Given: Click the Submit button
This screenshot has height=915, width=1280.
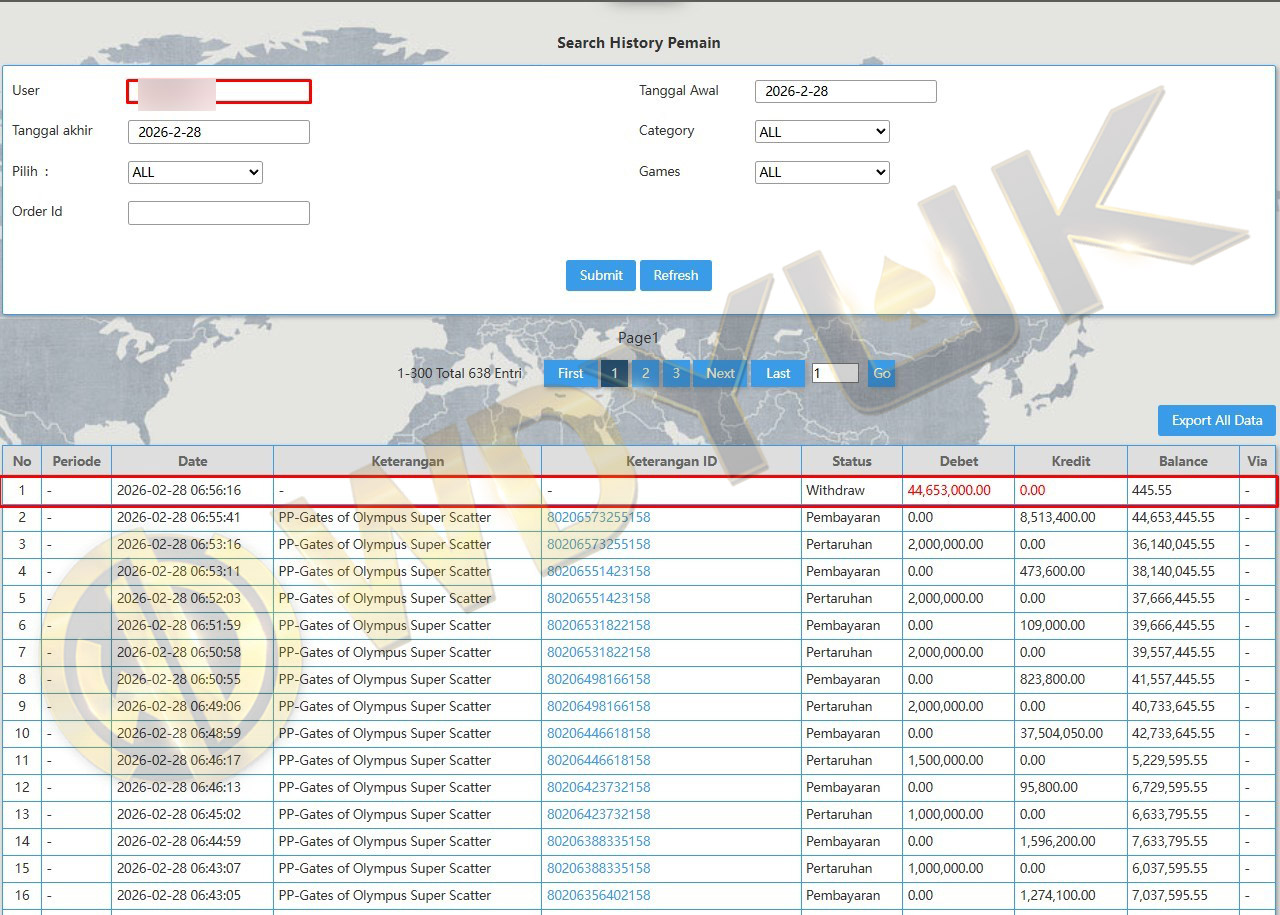Looking at the screenshot, I should 600,275.
